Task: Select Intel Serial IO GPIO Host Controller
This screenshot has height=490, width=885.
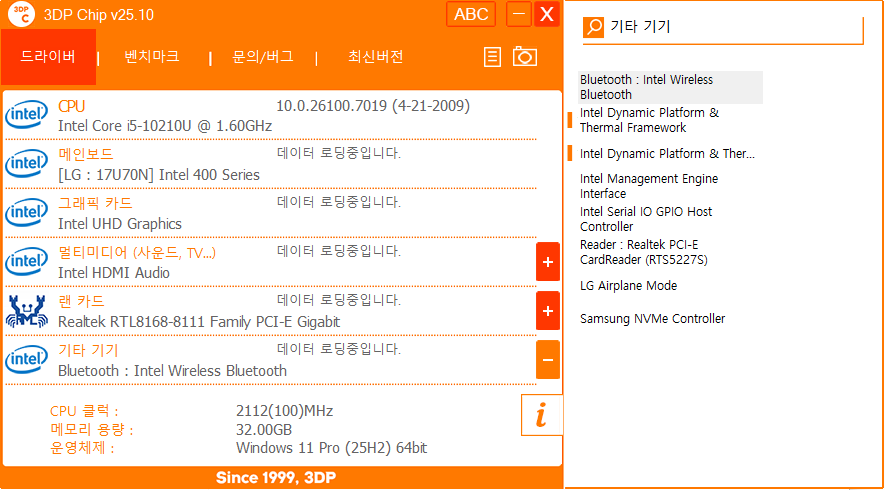Action: click(646, 219)
